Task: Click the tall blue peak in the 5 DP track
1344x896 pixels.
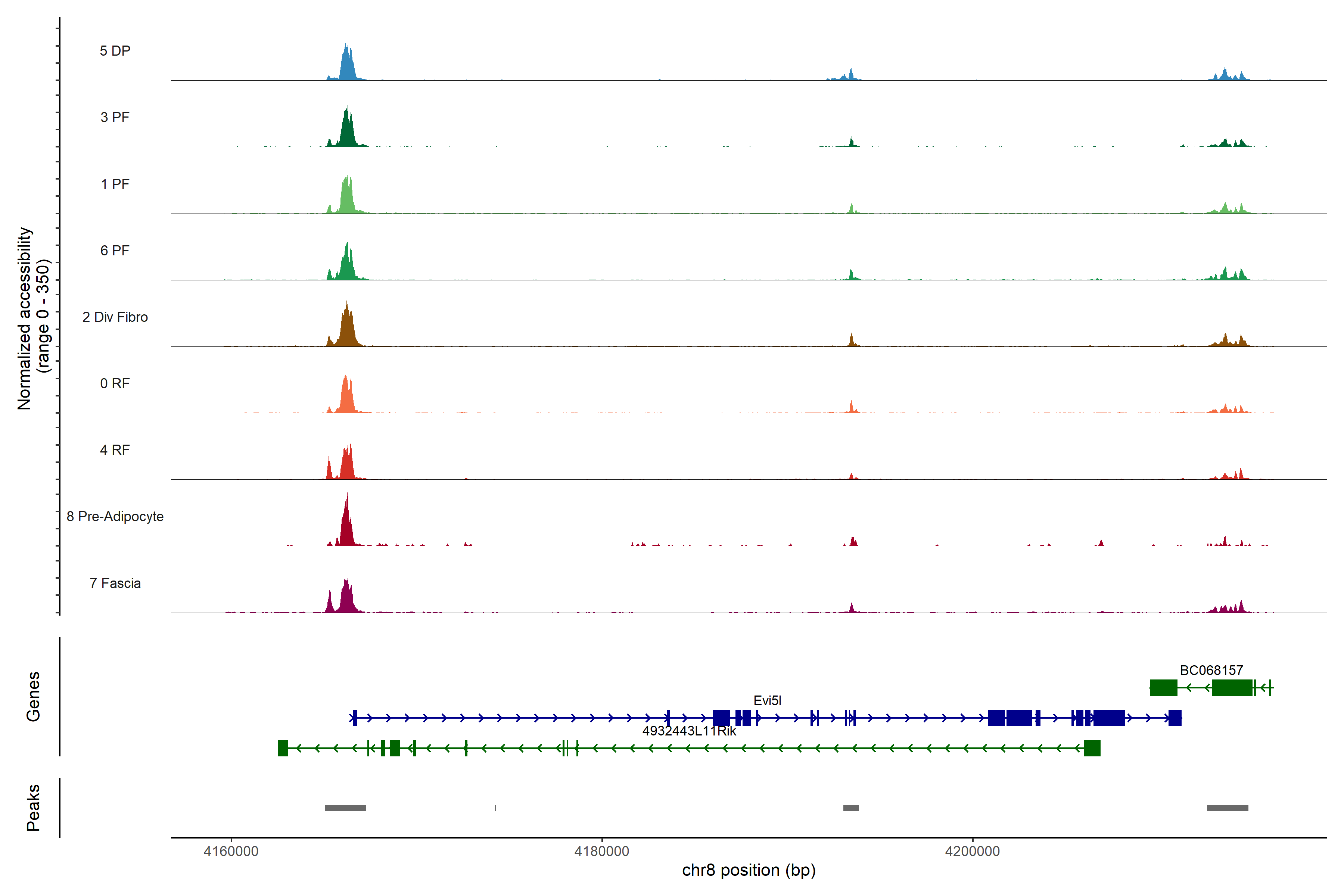Action: point(347,66)
